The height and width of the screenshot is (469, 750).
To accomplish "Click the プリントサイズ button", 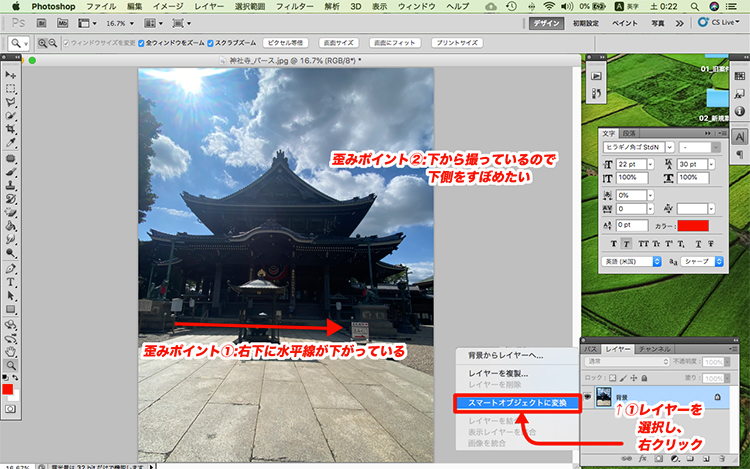I will tap(457, 43).
